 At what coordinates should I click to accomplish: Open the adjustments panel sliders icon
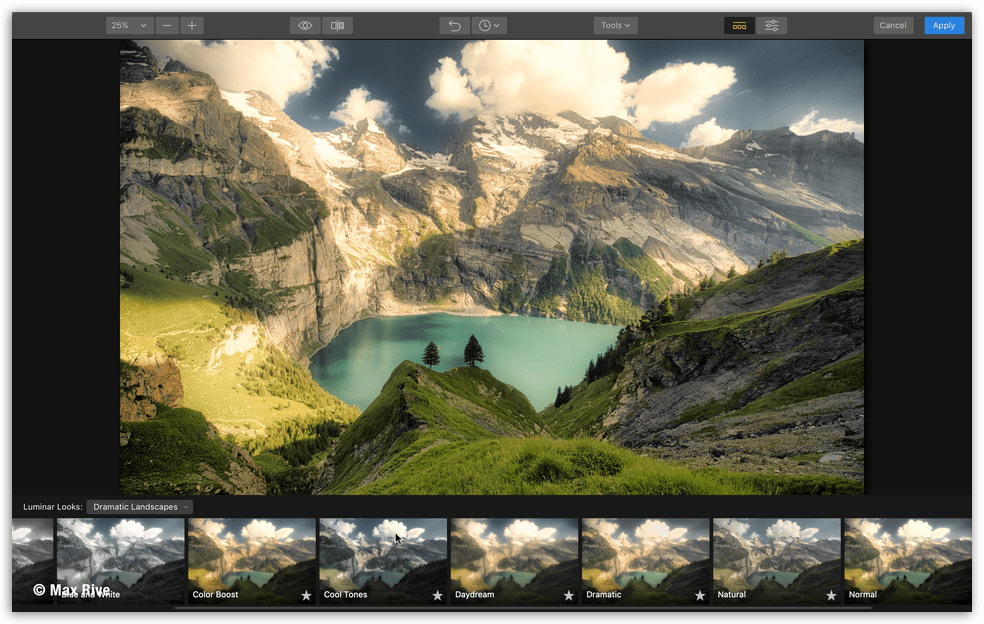pos(772,25)
